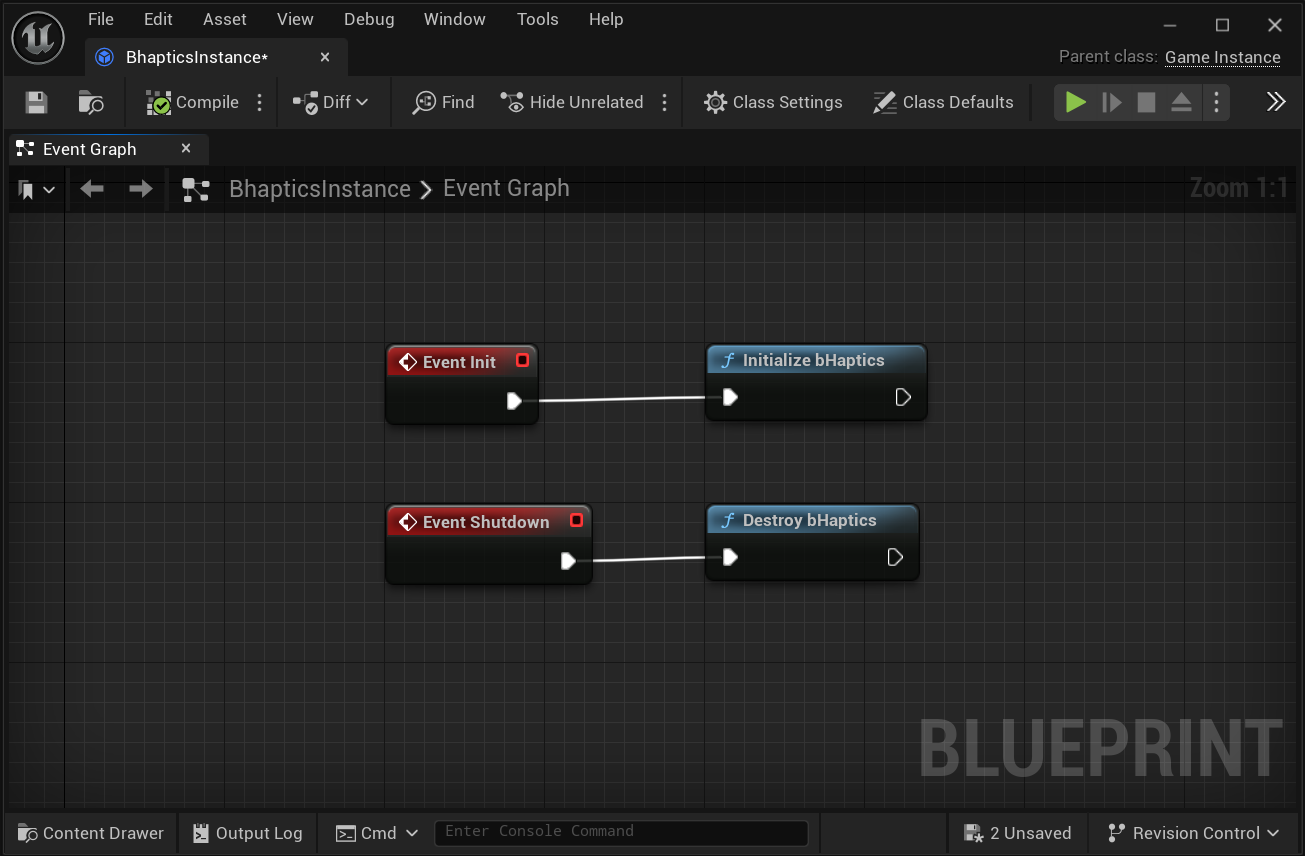
Task: Navigate back in graph history
Action: coord(92,189)
